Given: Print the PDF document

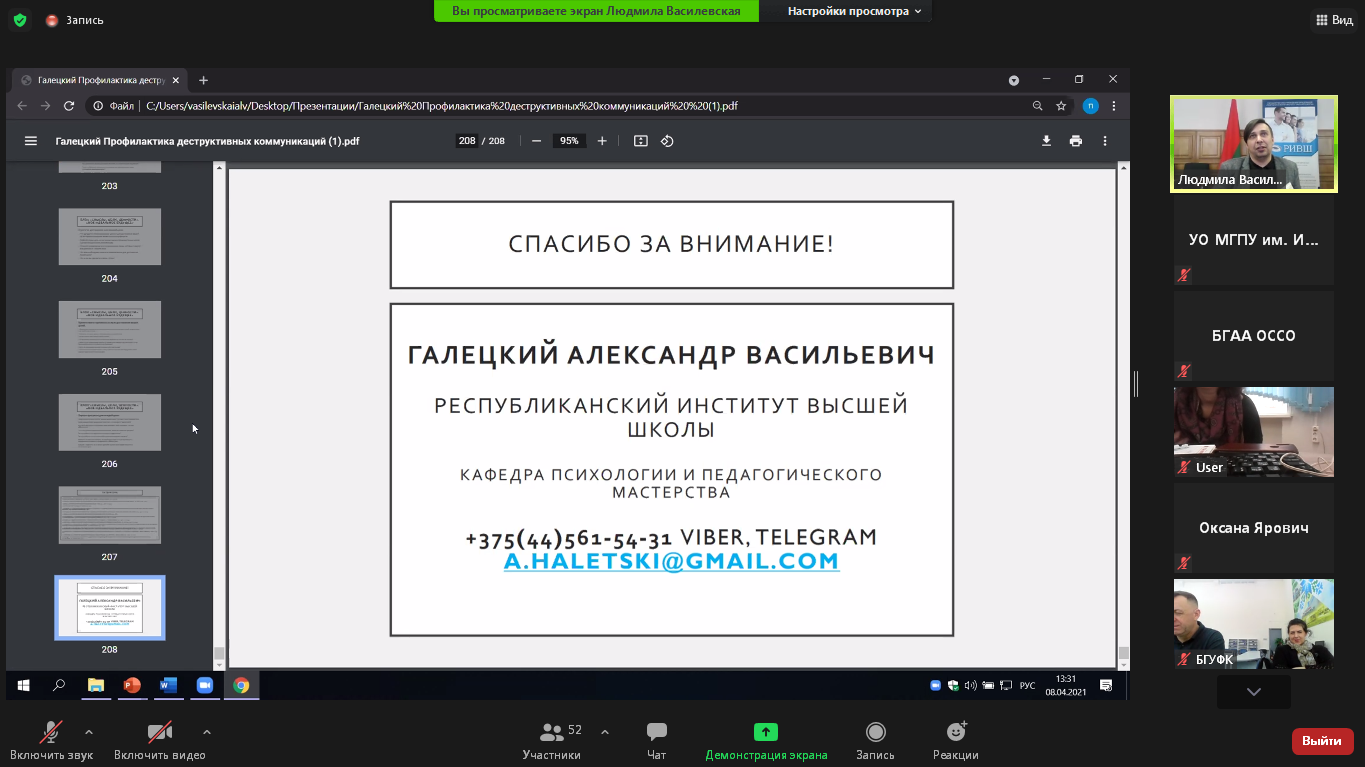Looking at the screenshot, I should coord(1075,141).
